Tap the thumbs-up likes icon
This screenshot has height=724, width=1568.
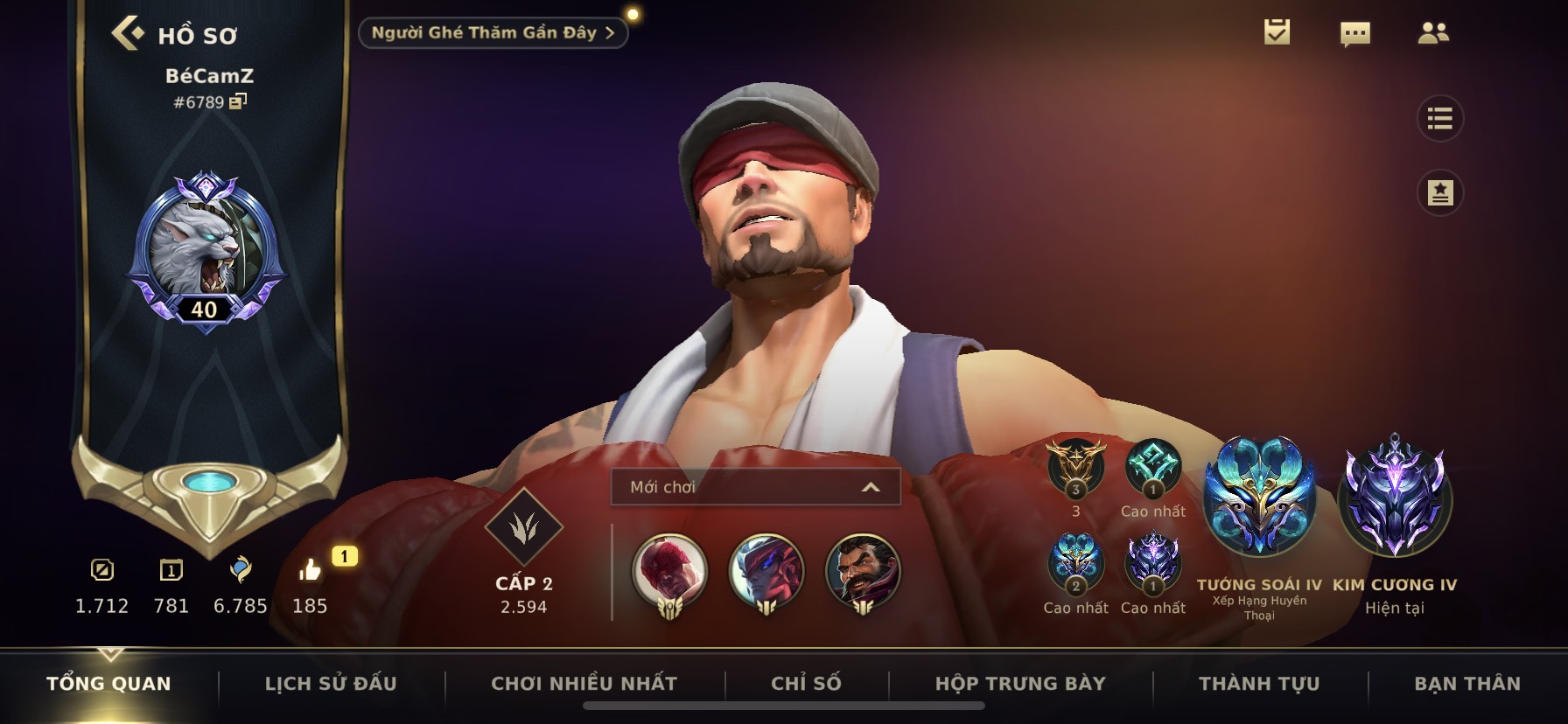[310, 570]
